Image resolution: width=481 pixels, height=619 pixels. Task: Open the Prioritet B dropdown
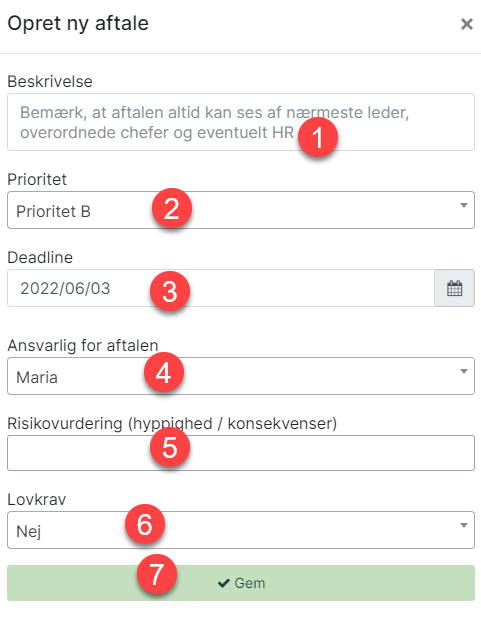click(241, 210)
